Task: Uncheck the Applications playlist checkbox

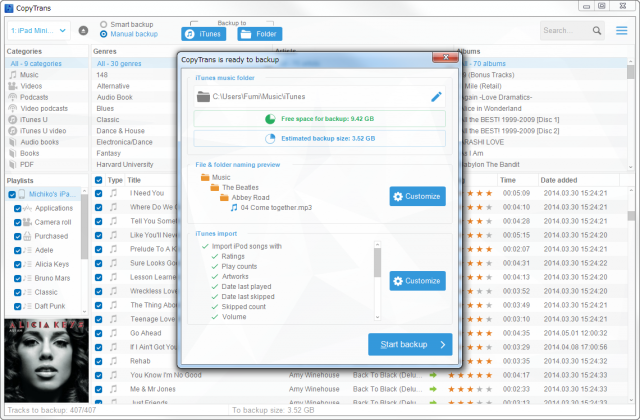Action: (x=18, y=209)
